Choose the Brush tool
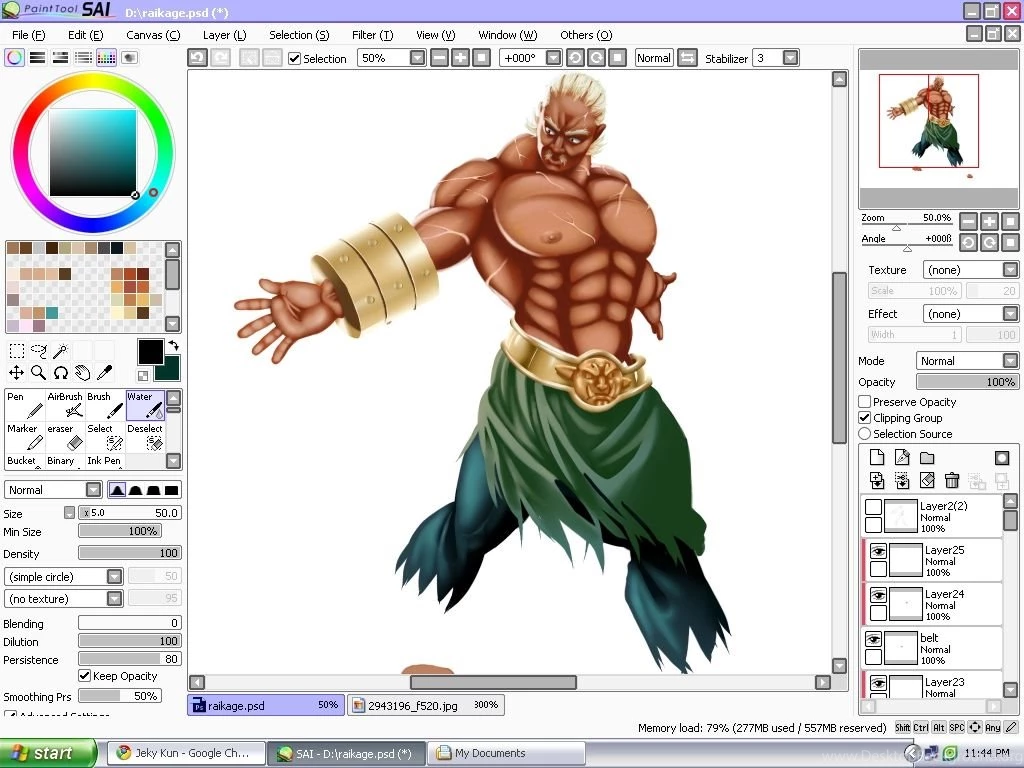The image size is (1024, 768). [x=104, y=406]
